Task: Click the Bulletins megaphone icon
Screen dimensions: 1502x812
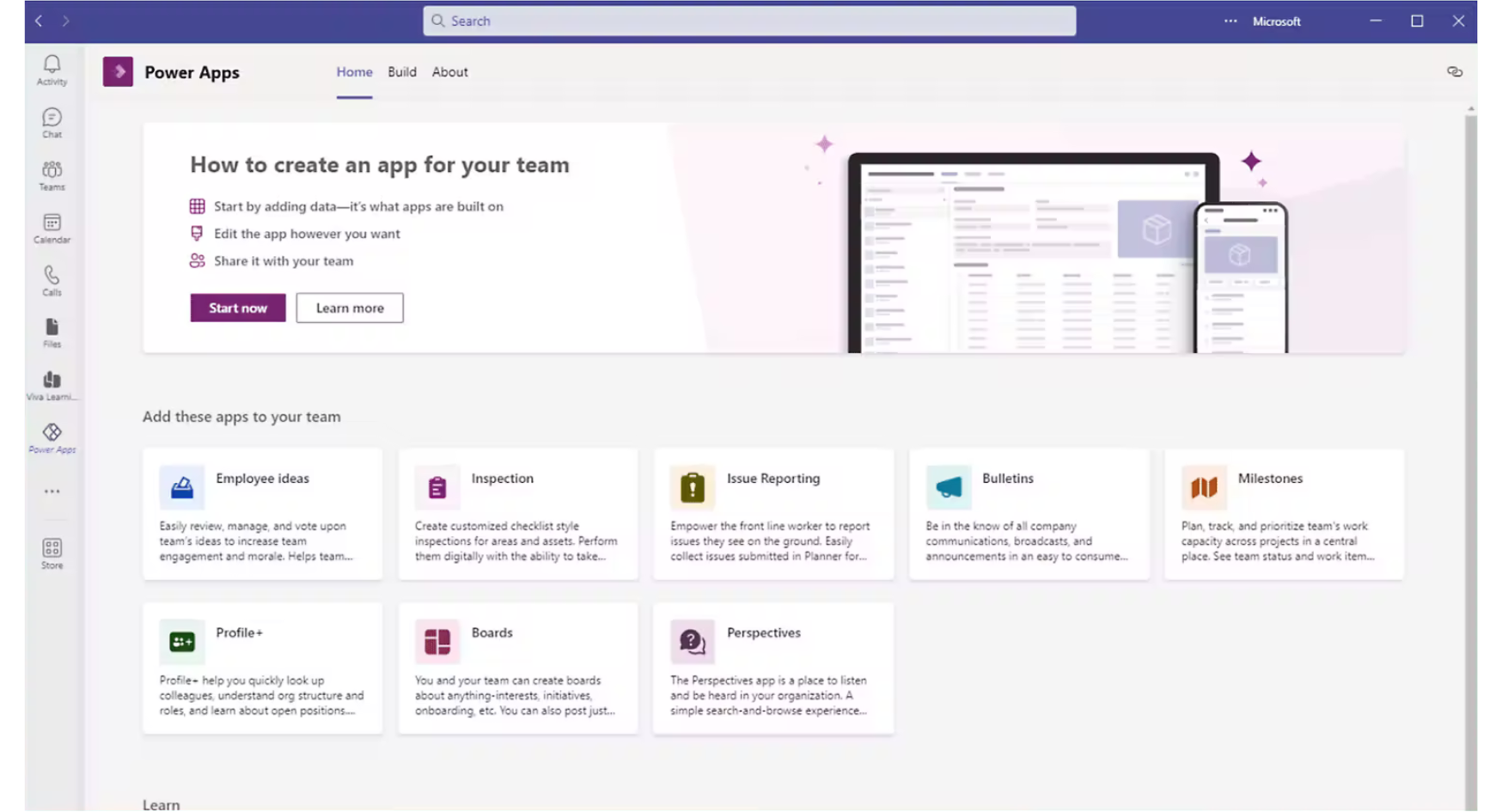Action: [x=949, y=488]
